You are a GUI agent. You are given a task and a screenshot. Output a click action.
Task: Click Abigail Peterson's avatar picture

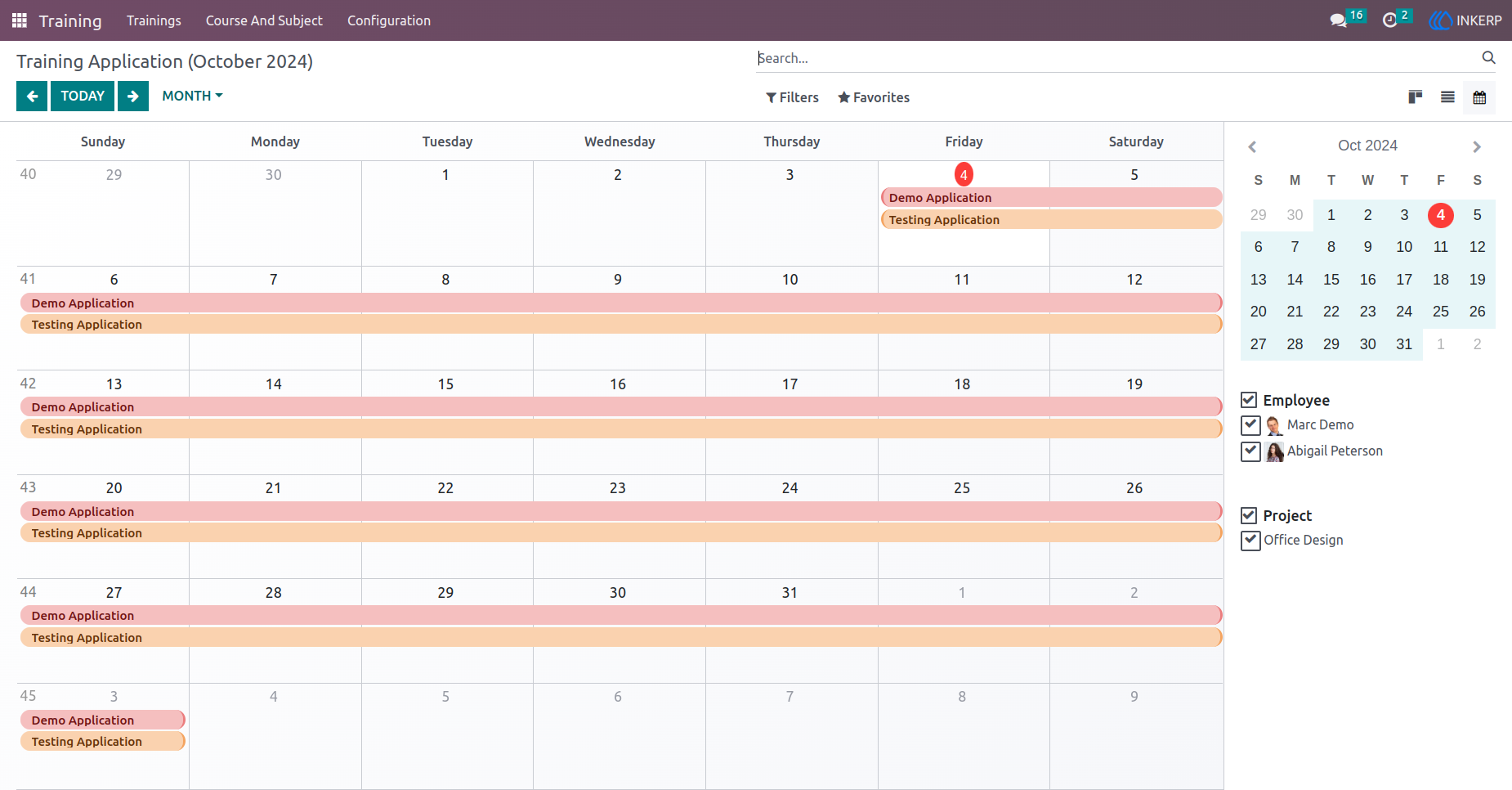(x=1274, y=451)
